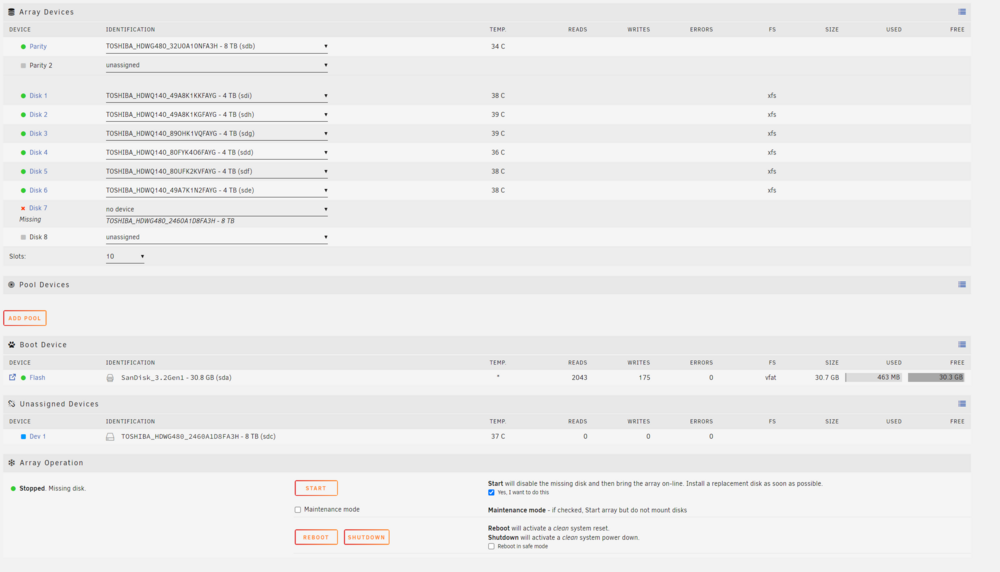The height and width of the screenshot is (572, 1000).
Task: Click the green status dot for Disk 2
Action: pyautogui.click(x=24, y=115)
